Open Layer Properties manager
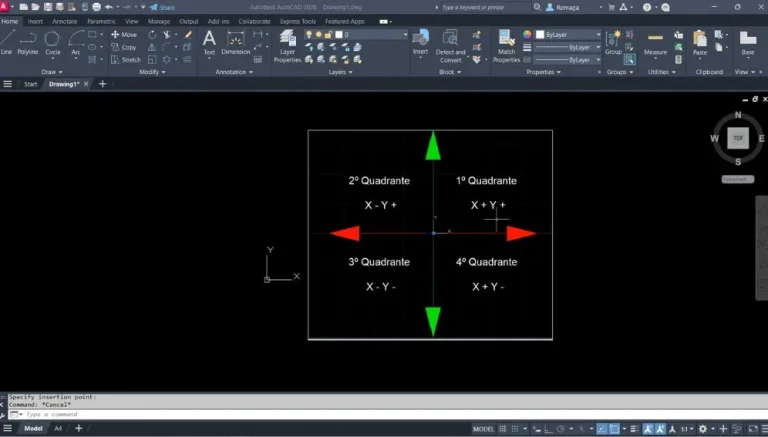This screenshot has width=768, height=437. (x=287, y=46)
